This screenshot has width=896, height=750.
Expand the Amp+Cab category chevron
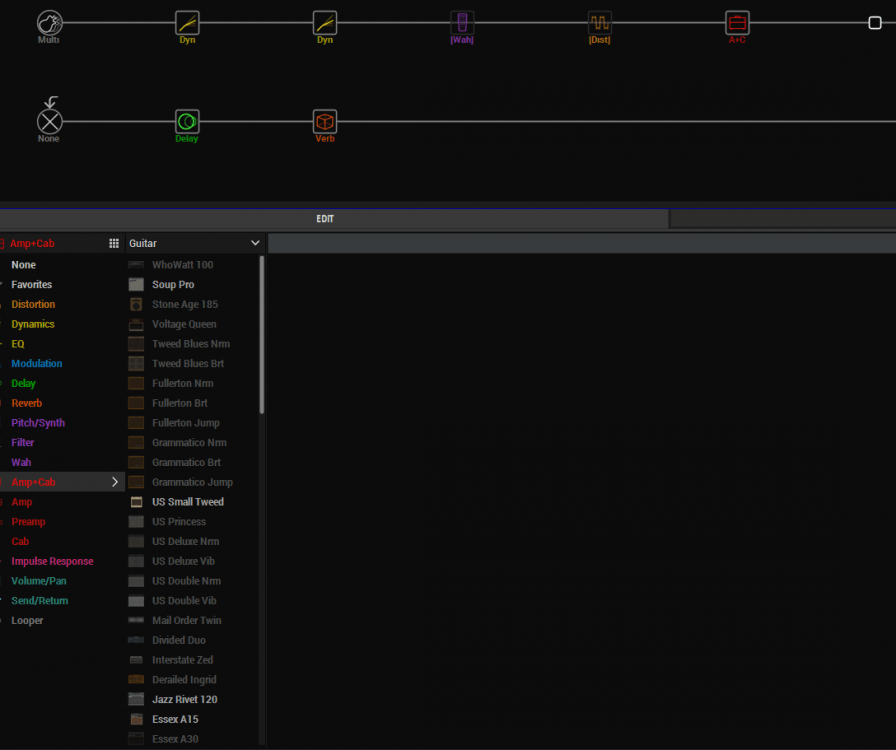(x=115, y=482)
